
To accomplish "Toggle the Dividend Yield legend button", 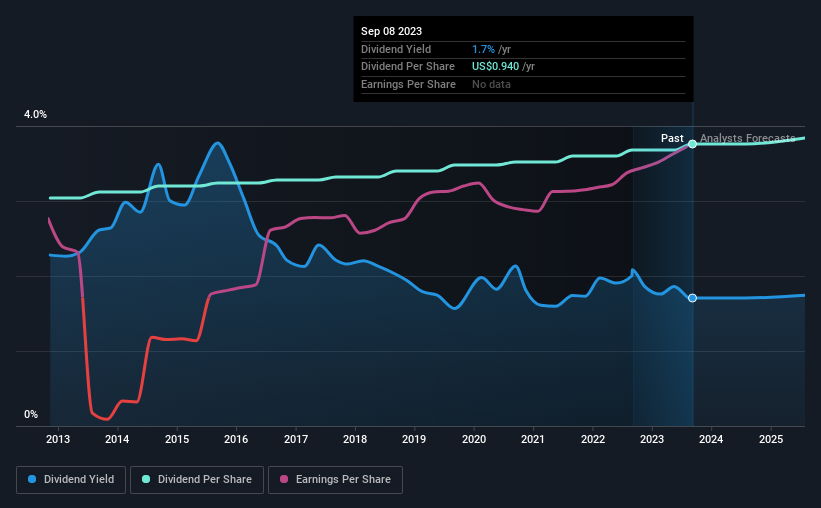I will [71, 480].
